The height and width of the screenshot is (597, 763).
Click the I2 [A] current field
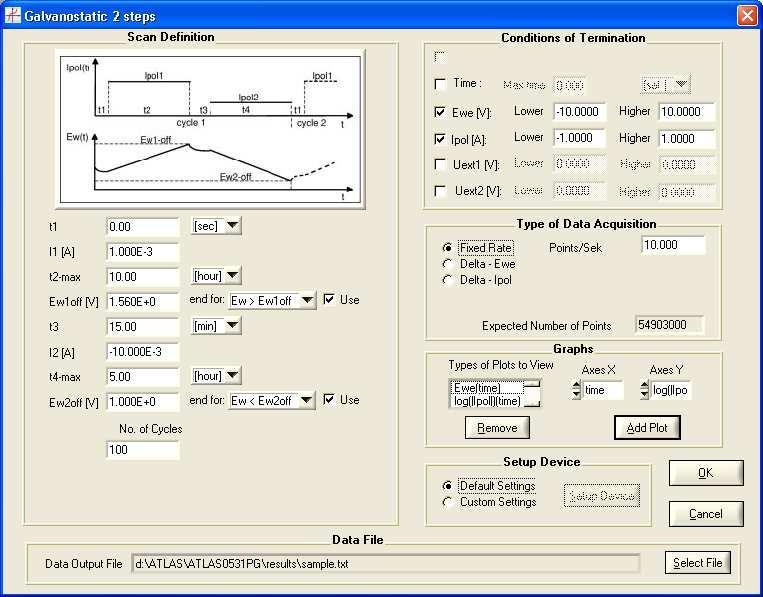pos(143,352)
